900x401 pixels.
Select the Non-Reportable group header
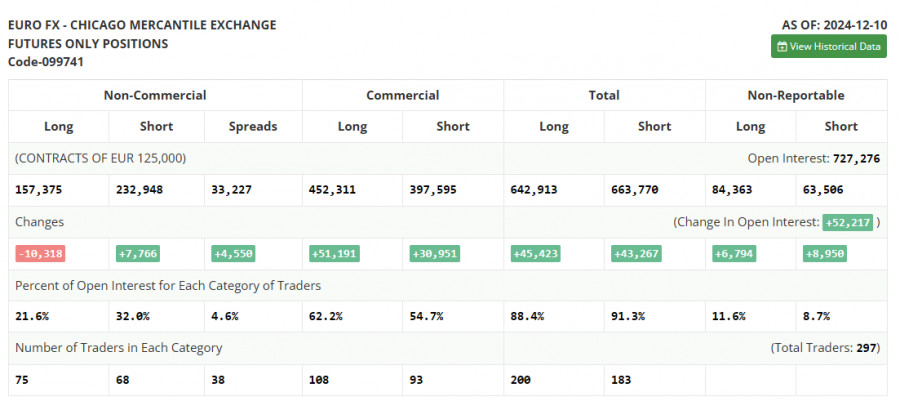pos(796,95)
